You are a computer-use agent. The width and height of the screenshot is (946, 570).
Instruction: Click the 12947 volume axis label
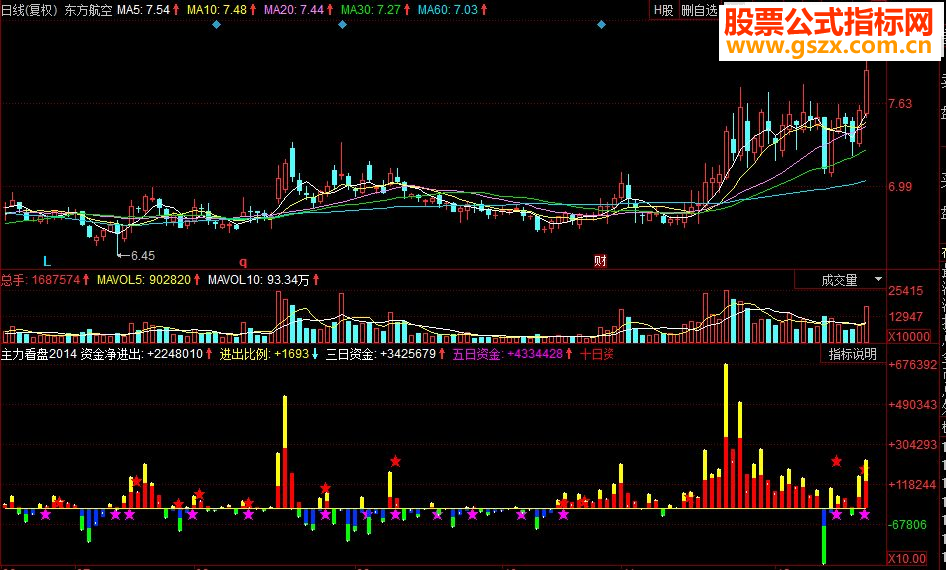[x=906, y=317]
